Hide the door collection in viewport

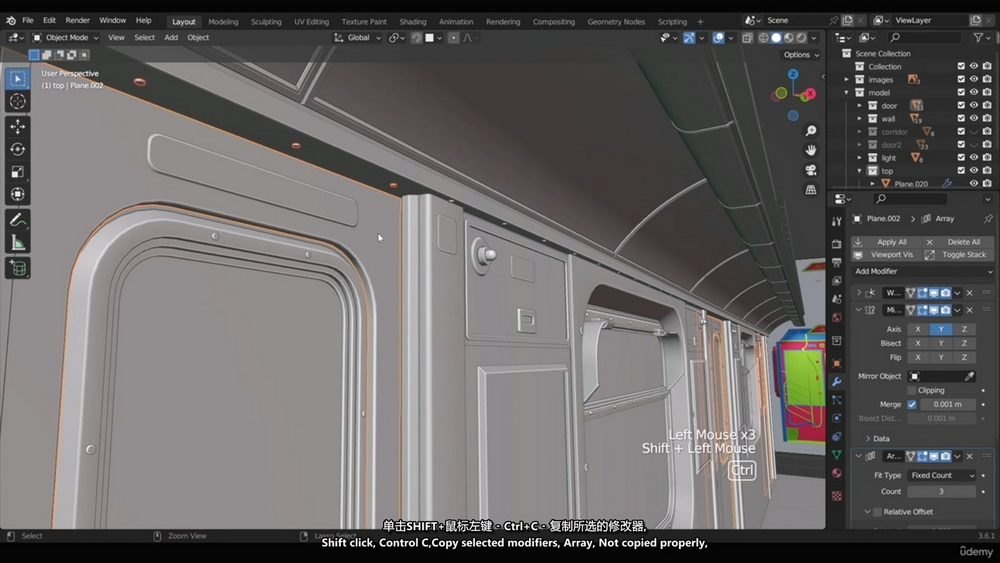click(x=974, y=105)
